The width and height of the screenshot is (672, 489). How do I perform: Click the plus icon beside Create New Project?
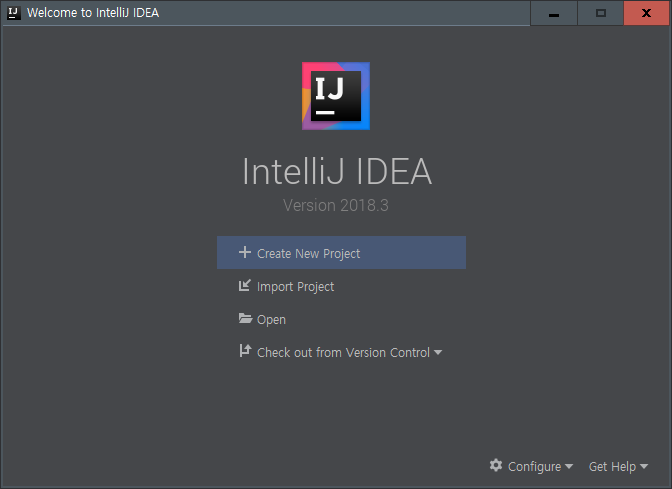(x=244, y=253)
